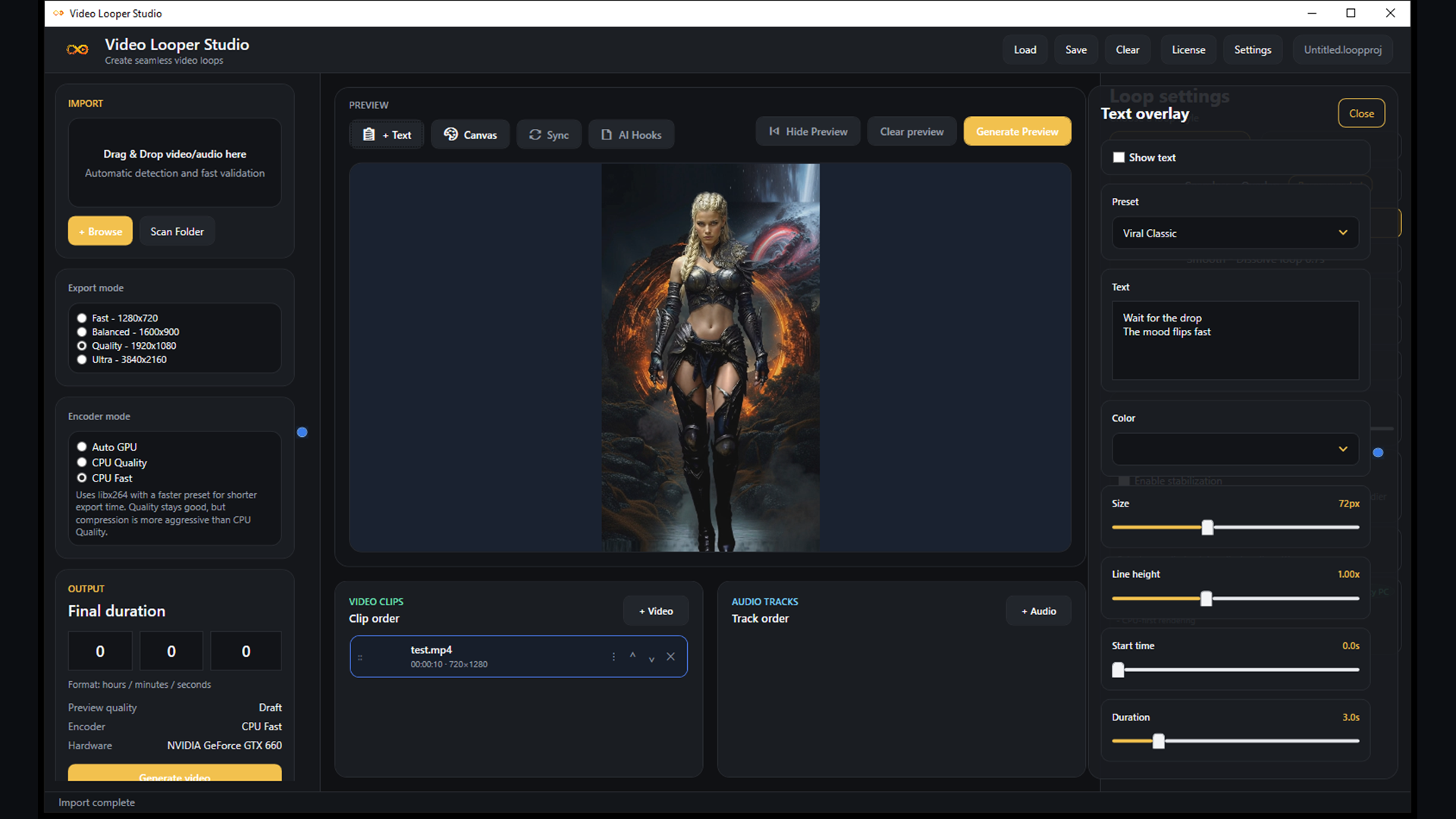Click the right panel blue scroll indicator
Image resolution: width=1456 pixels, height=819 pixels.
click(x=1378, y=453)
